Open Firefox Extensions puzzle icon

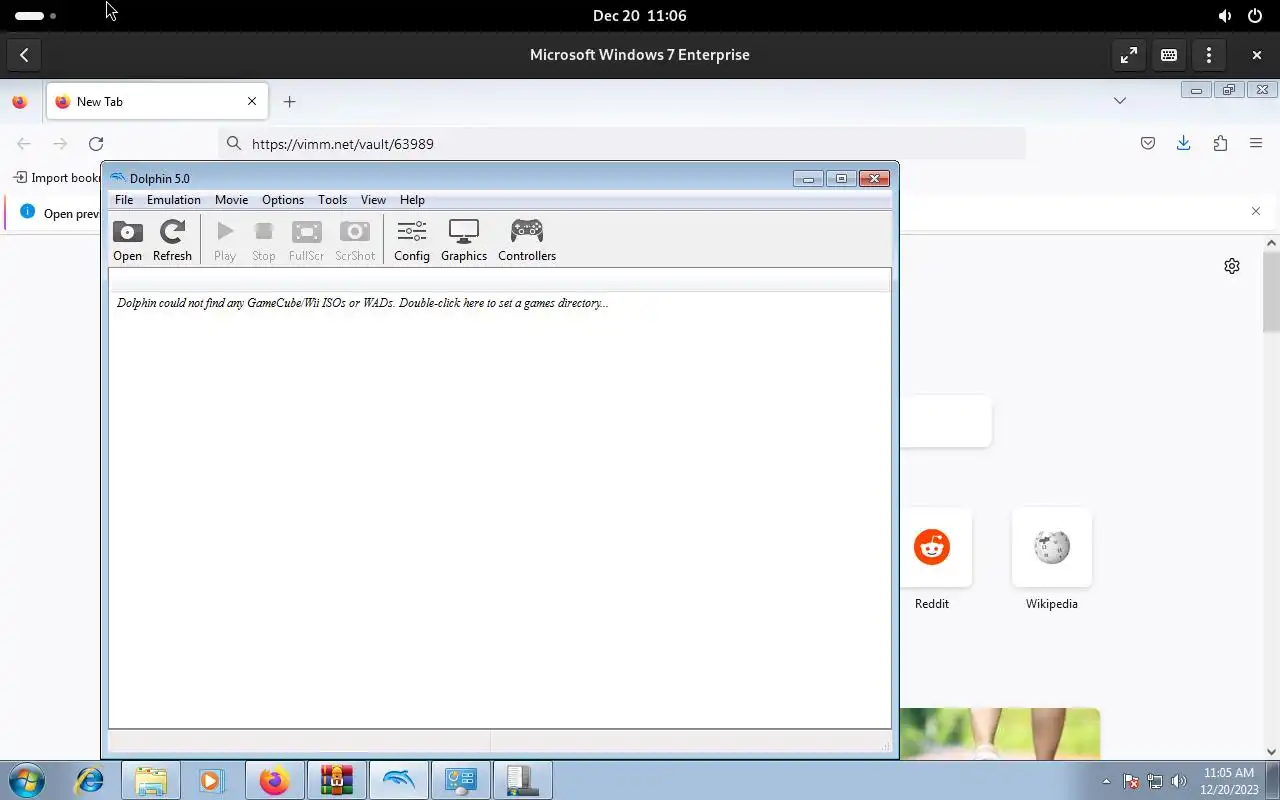tap(1220, 144)
